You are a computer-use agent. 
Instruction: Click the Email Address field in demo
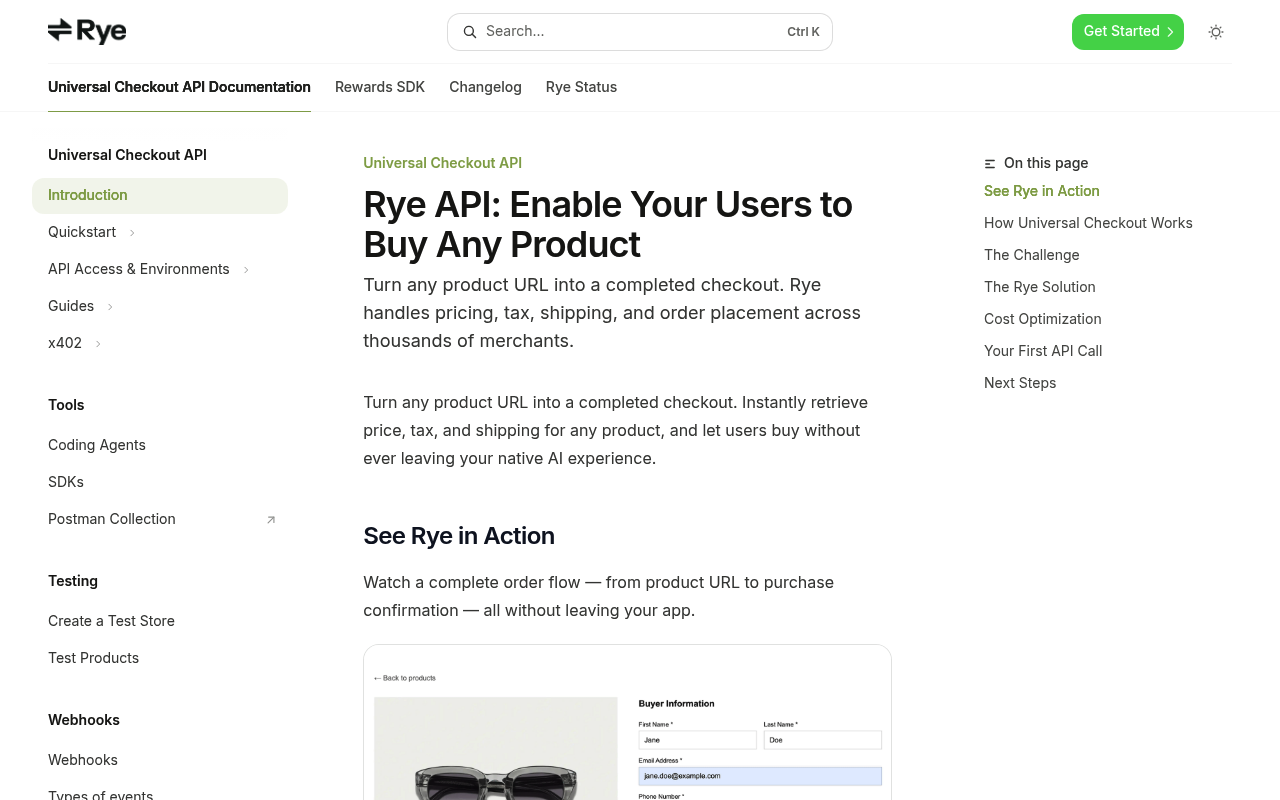point(760,776)
